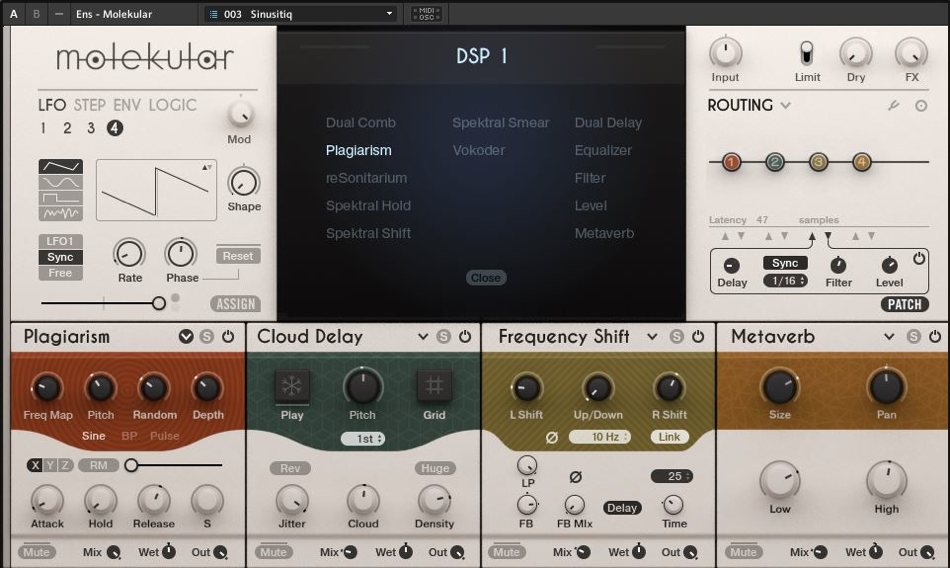Expand the Routing dropdown chevron
The image size is (950, 568).
coord(786,106)
